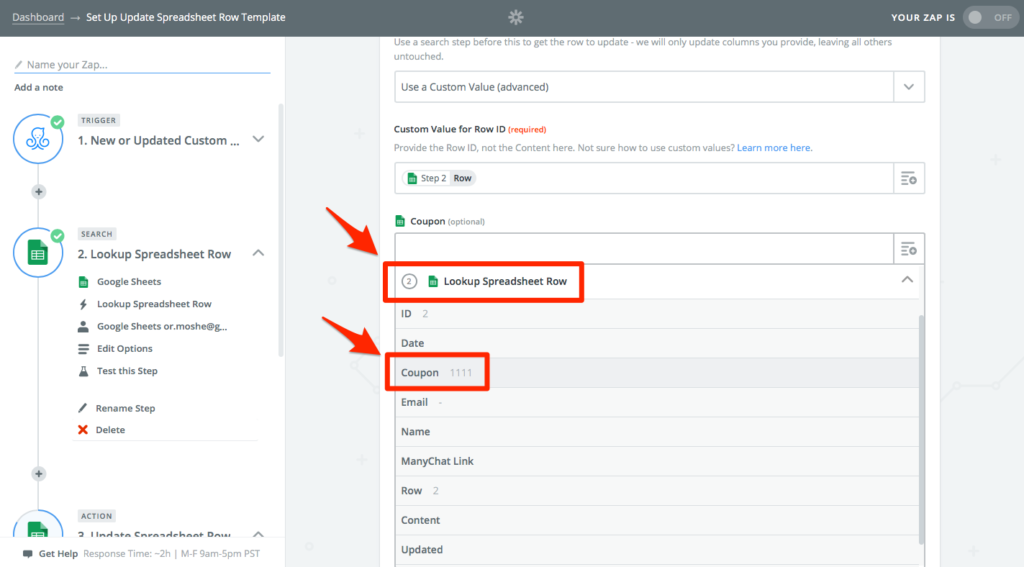Open the Learn more here link
This screenshot has width=1024, height=567.
pos(774,148)
